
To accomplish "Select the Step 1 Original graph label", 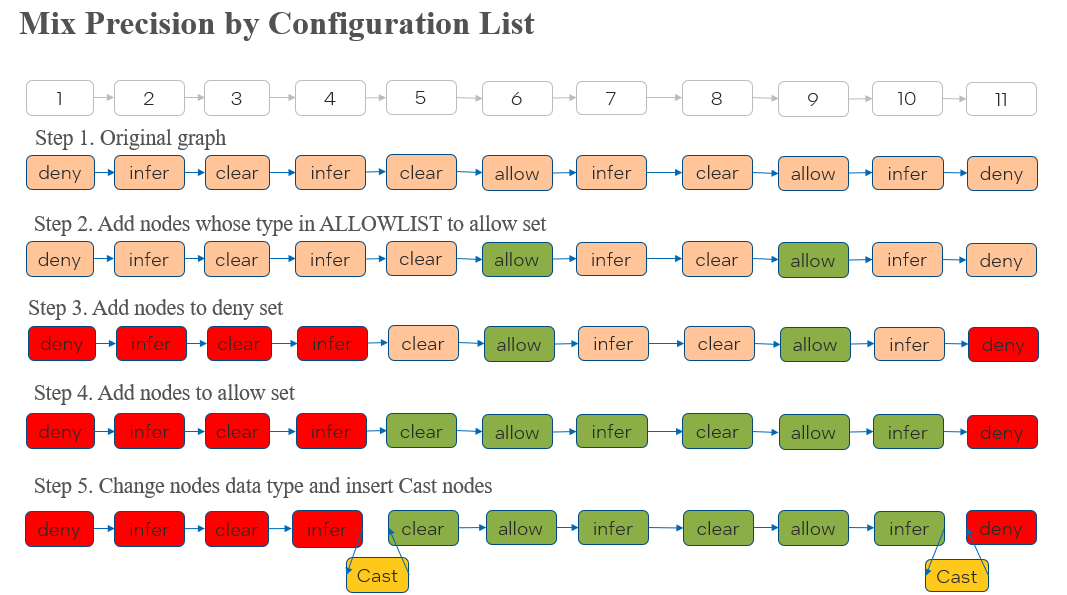I will point(130,137).
